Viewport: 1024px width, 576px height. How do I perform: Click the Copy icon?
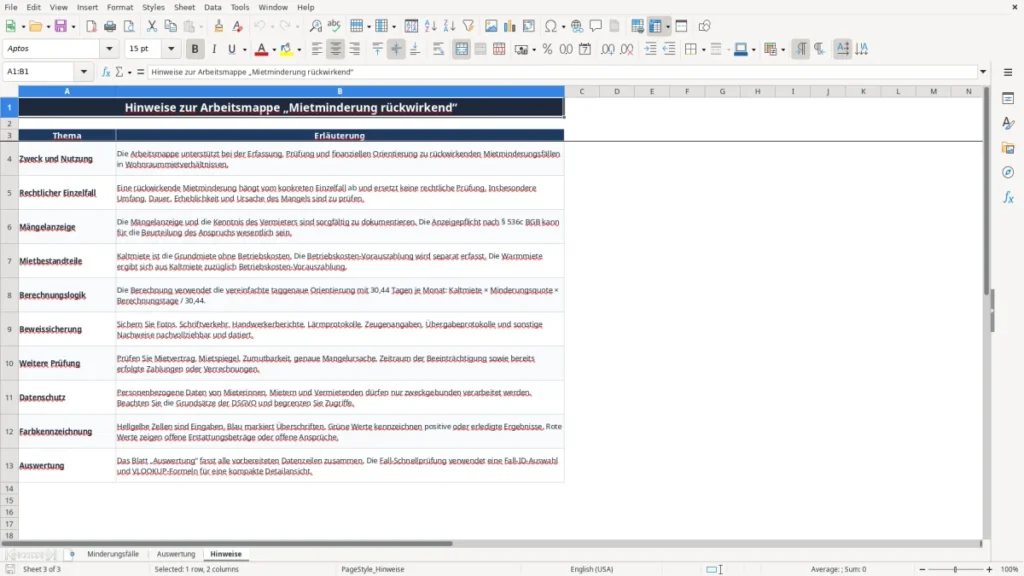pyautogui.click(x=170, y=26)
